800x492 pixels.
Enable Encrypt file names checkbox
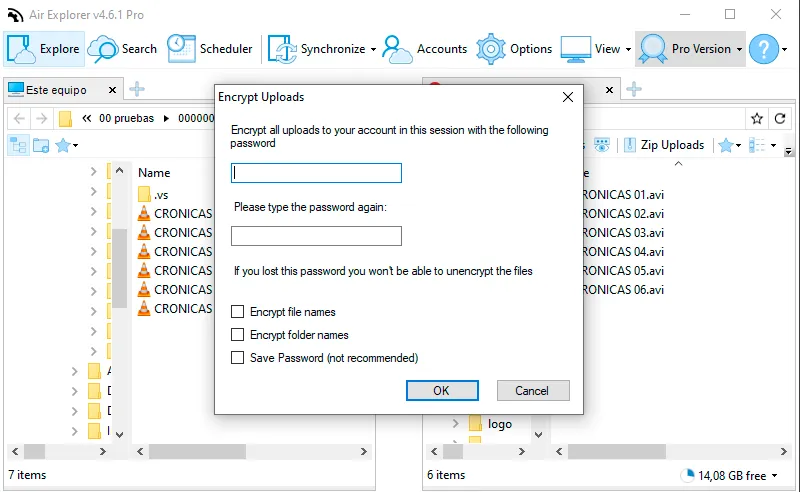(x=237, y=311)
